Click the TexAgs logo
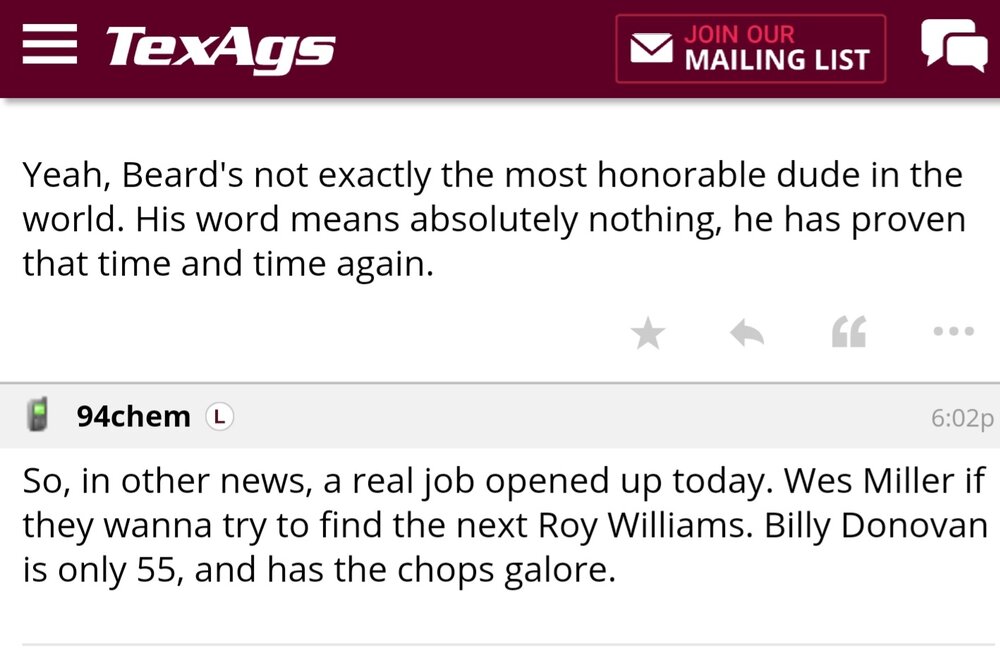The width and height of the screenshot is (1000, 654). [x=220, y=48]
